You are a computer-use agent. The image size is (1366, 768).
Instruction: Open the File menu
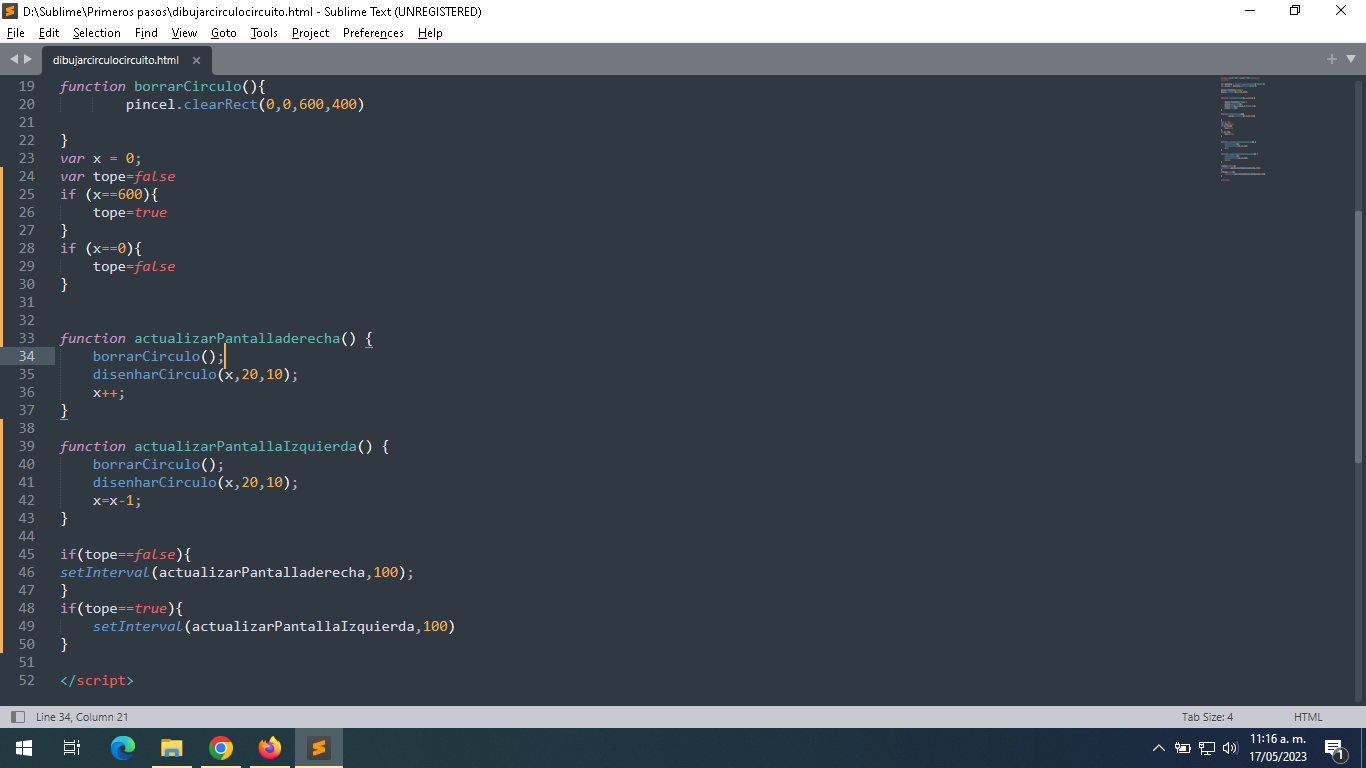[x=15, y=33]
